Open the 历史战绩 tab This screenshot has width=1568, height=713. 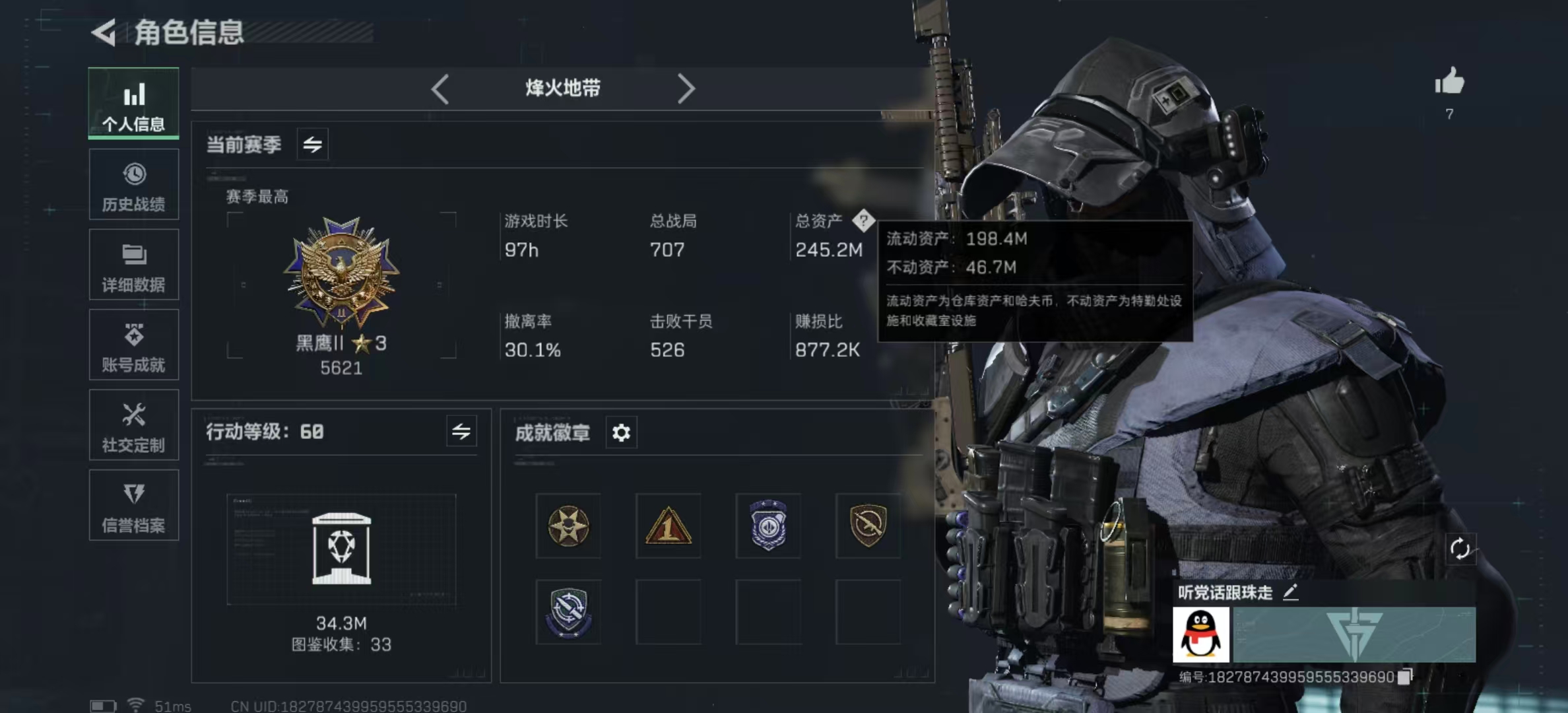[x=134, y=184]
